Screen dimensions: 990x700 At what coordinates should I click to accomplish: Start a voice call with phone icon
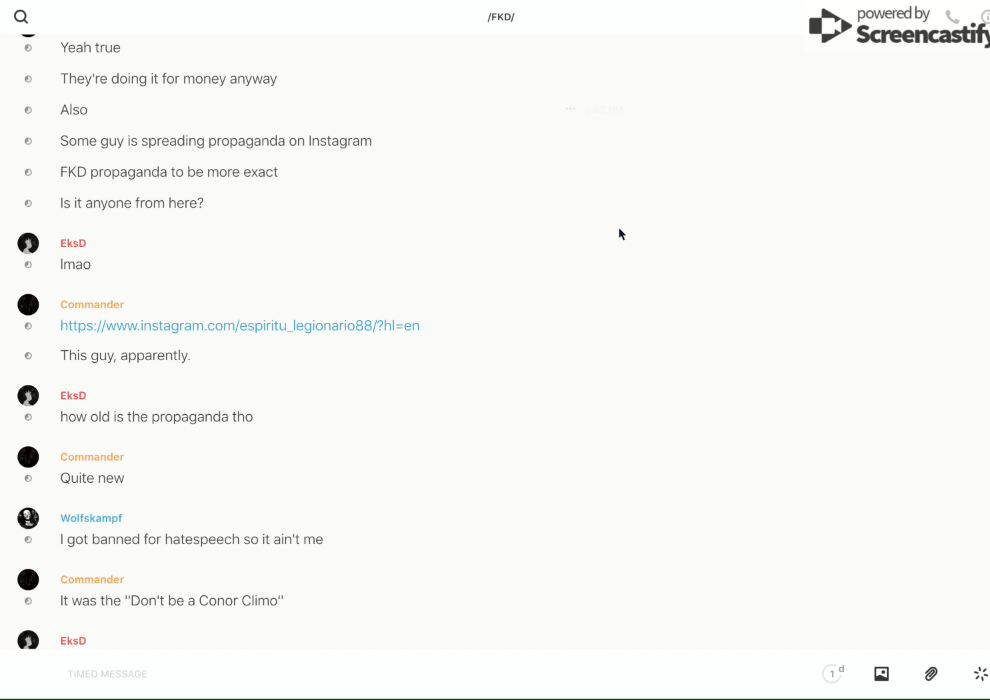952,17
